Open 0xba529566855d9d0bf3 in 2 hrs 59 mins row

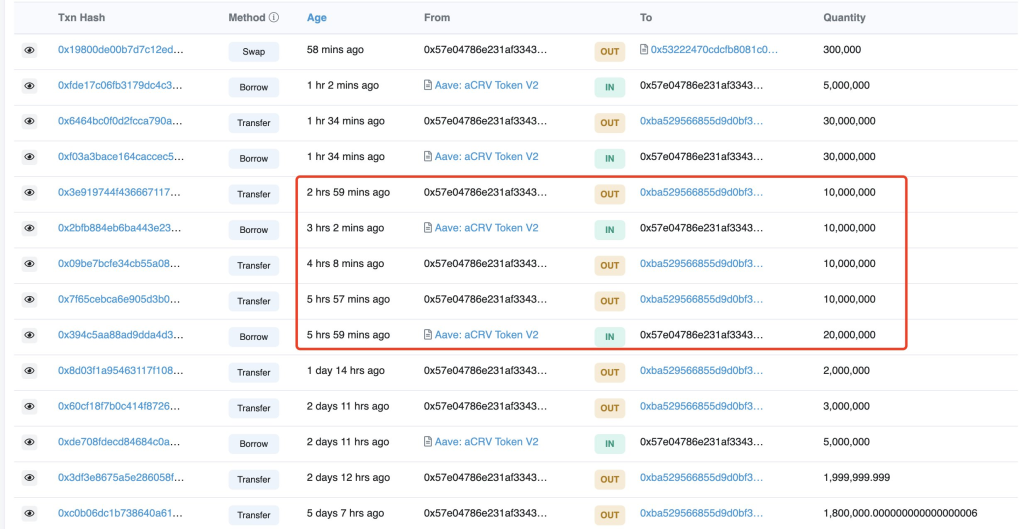point(701,192)
